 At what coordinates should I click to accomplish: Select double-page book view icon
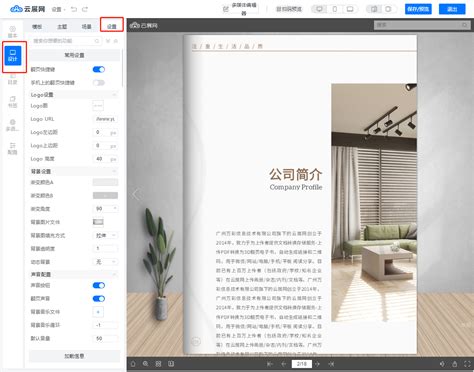click(x=374, y=9)
